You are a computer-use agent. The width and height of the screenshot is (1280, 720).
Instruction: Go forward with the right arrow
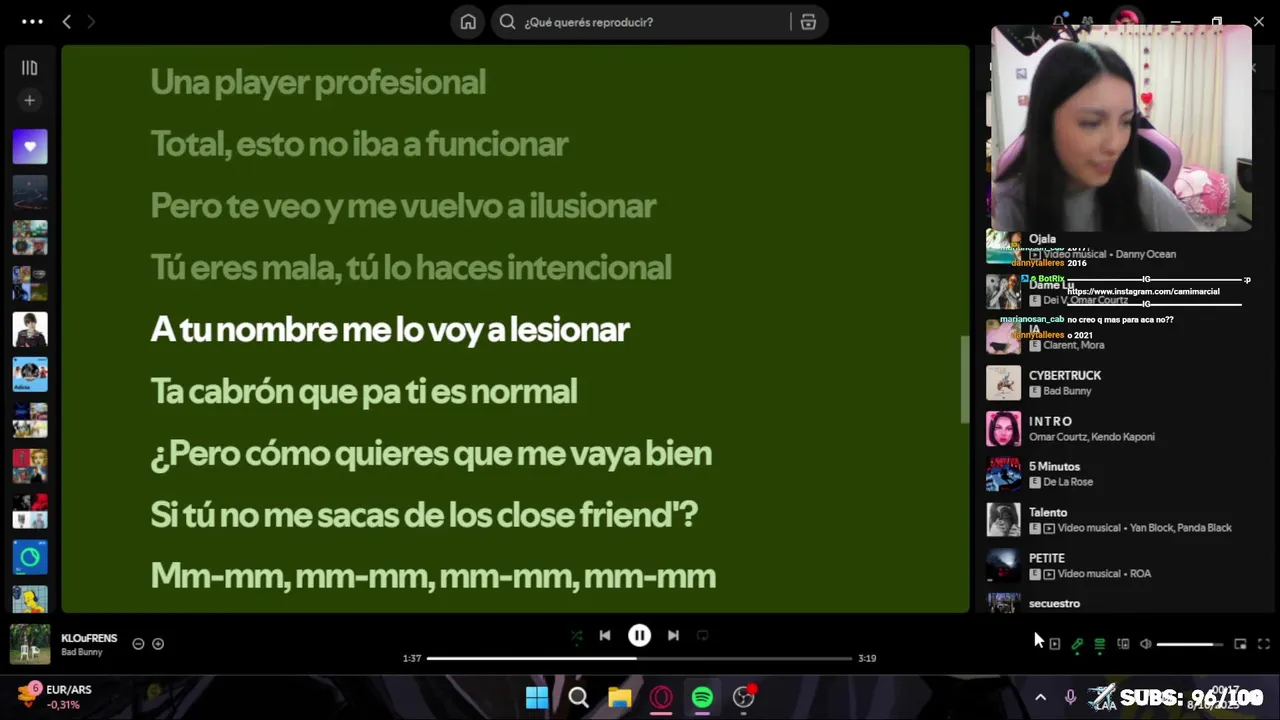(x=91, y=21)
